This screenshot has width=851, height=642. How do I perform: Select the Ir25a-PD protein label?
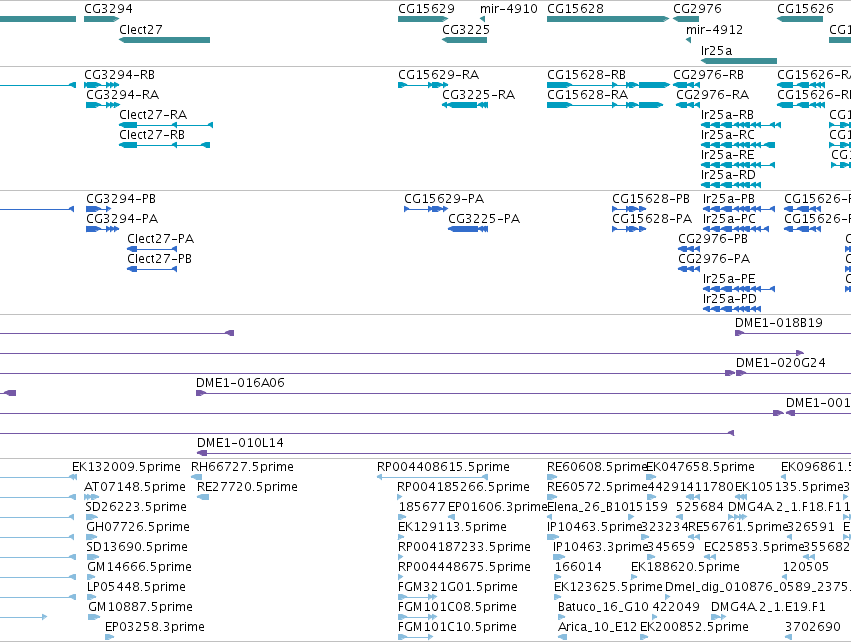[729, 299]
